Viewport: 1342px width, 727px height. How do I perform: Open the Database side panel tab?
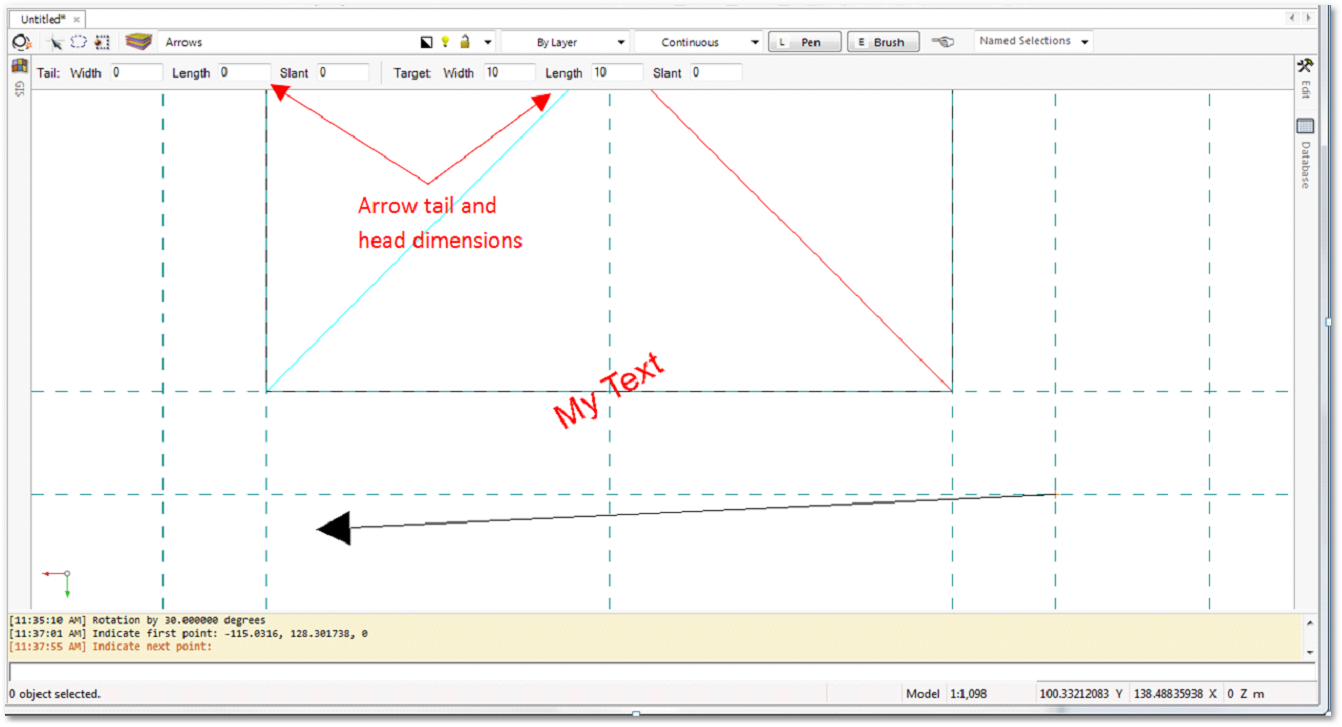(x=1305, y=154)
